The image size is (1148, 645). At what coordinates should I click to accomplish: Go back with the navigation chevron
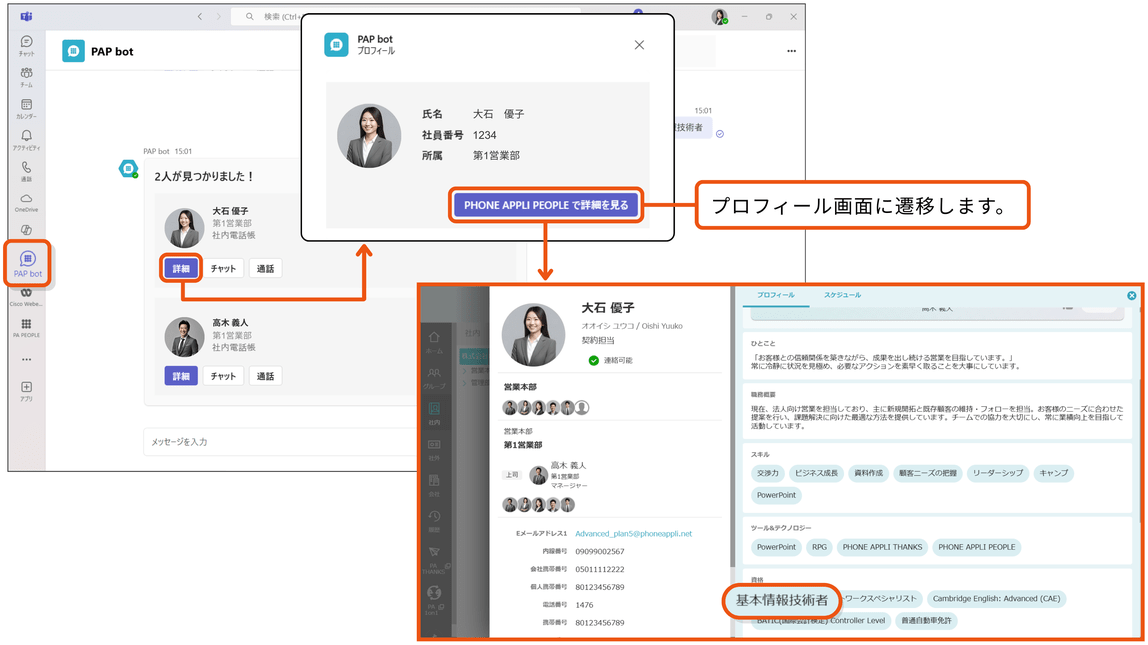tap(200, 16)
